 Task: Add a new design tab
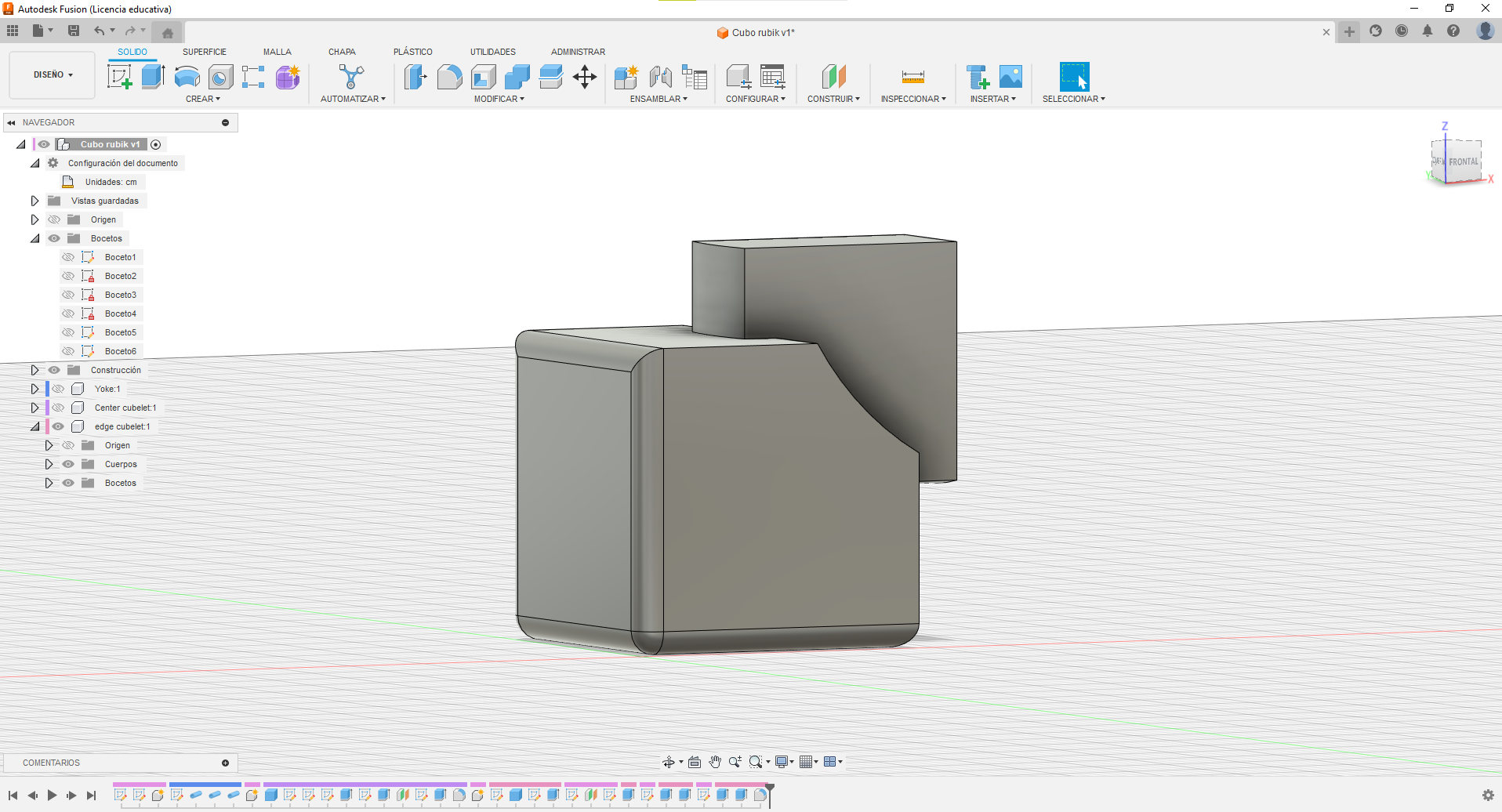coord(1349,31)
